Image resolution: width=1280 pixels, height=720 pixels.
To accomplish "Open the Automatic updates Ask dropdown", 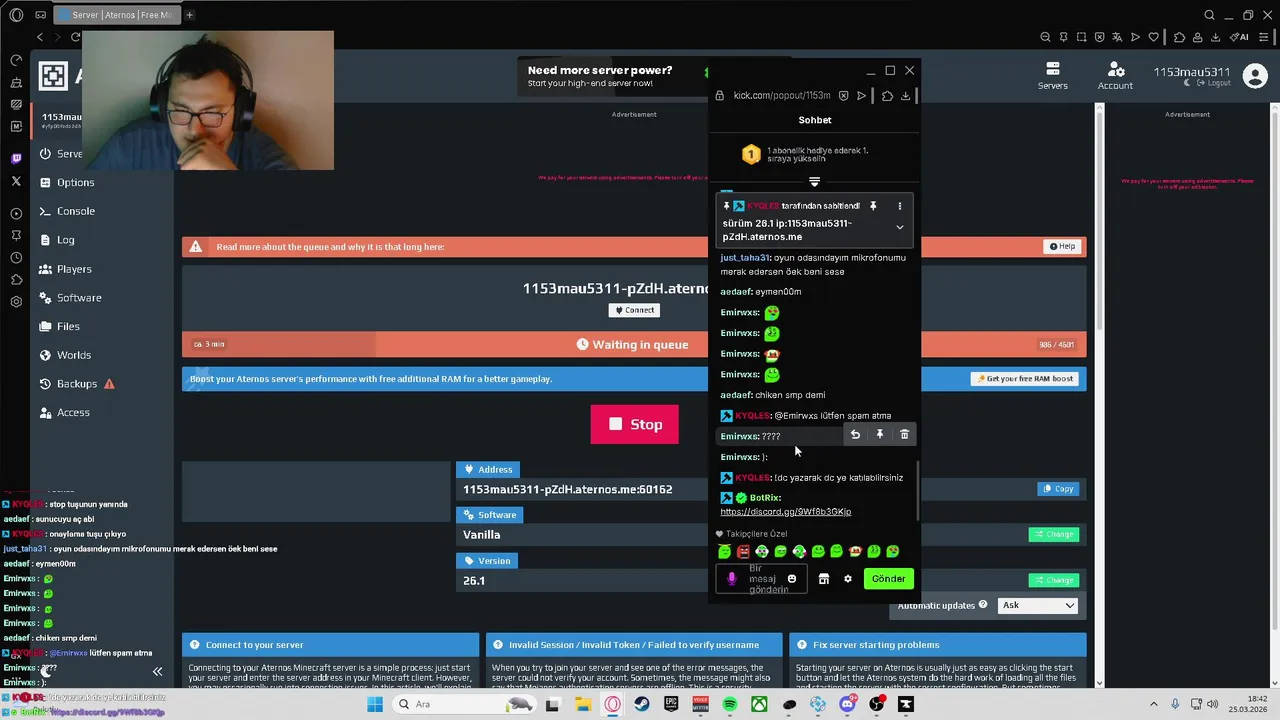I will tap(1038, 605).
